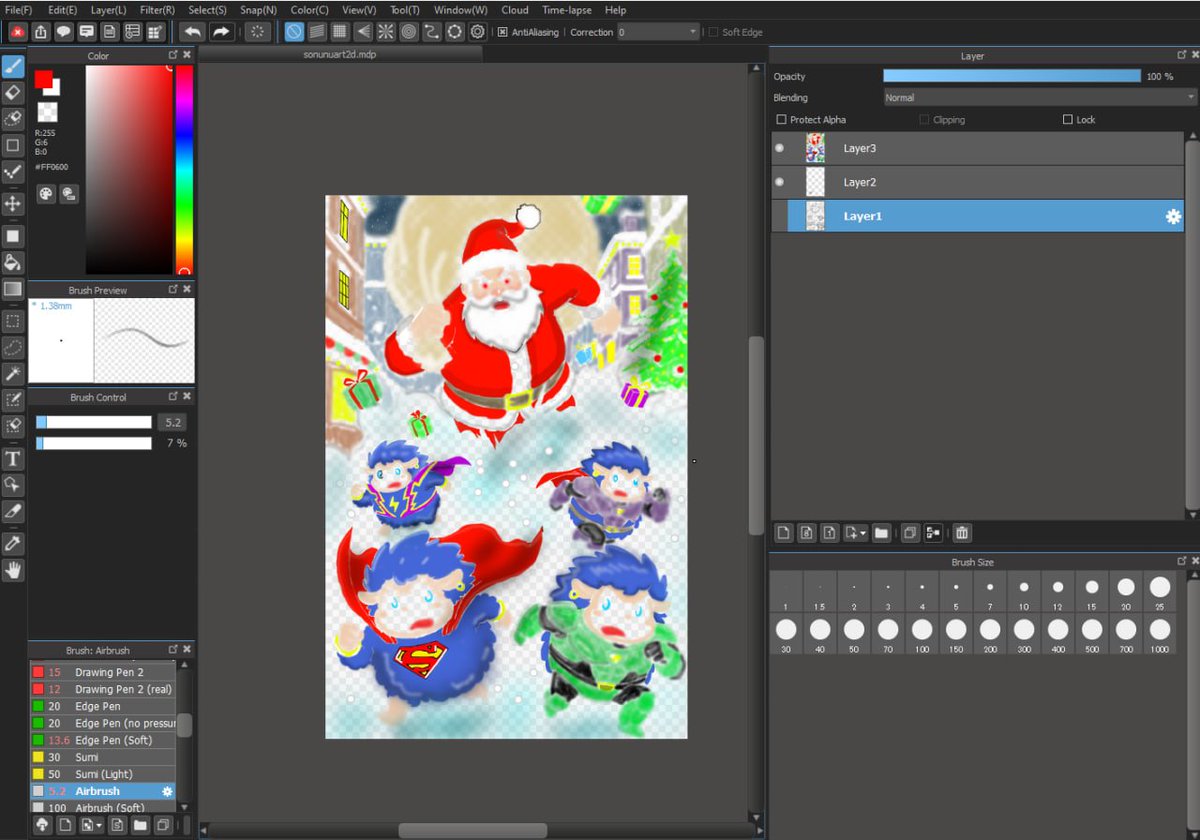The height and width of the screenshot is (840, 1200).
Task: Select the Brush tool in the toolbox
Action: [x=13, y=67]
